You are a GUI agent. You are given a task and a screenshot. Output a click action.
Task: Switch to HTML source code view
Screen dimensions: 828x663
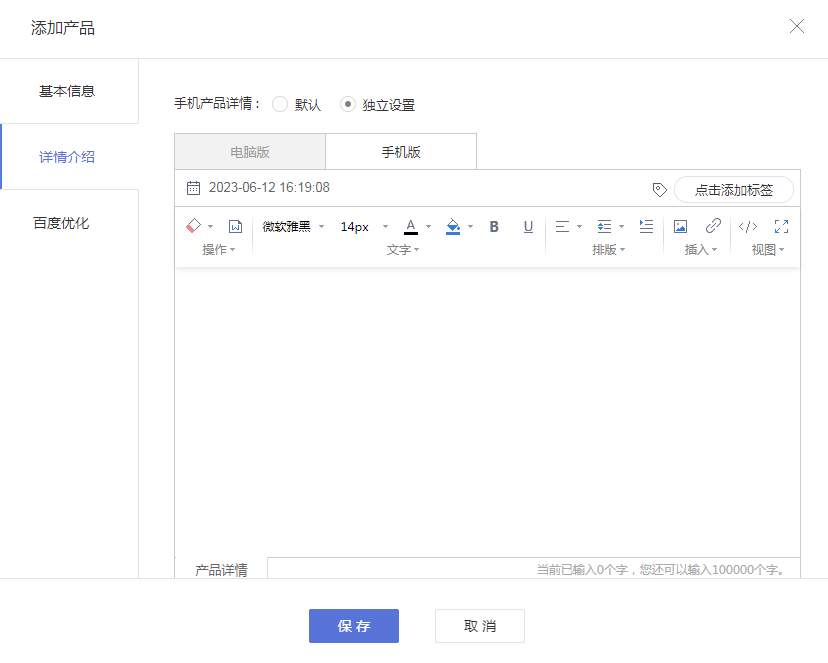[x=748, y=226]
